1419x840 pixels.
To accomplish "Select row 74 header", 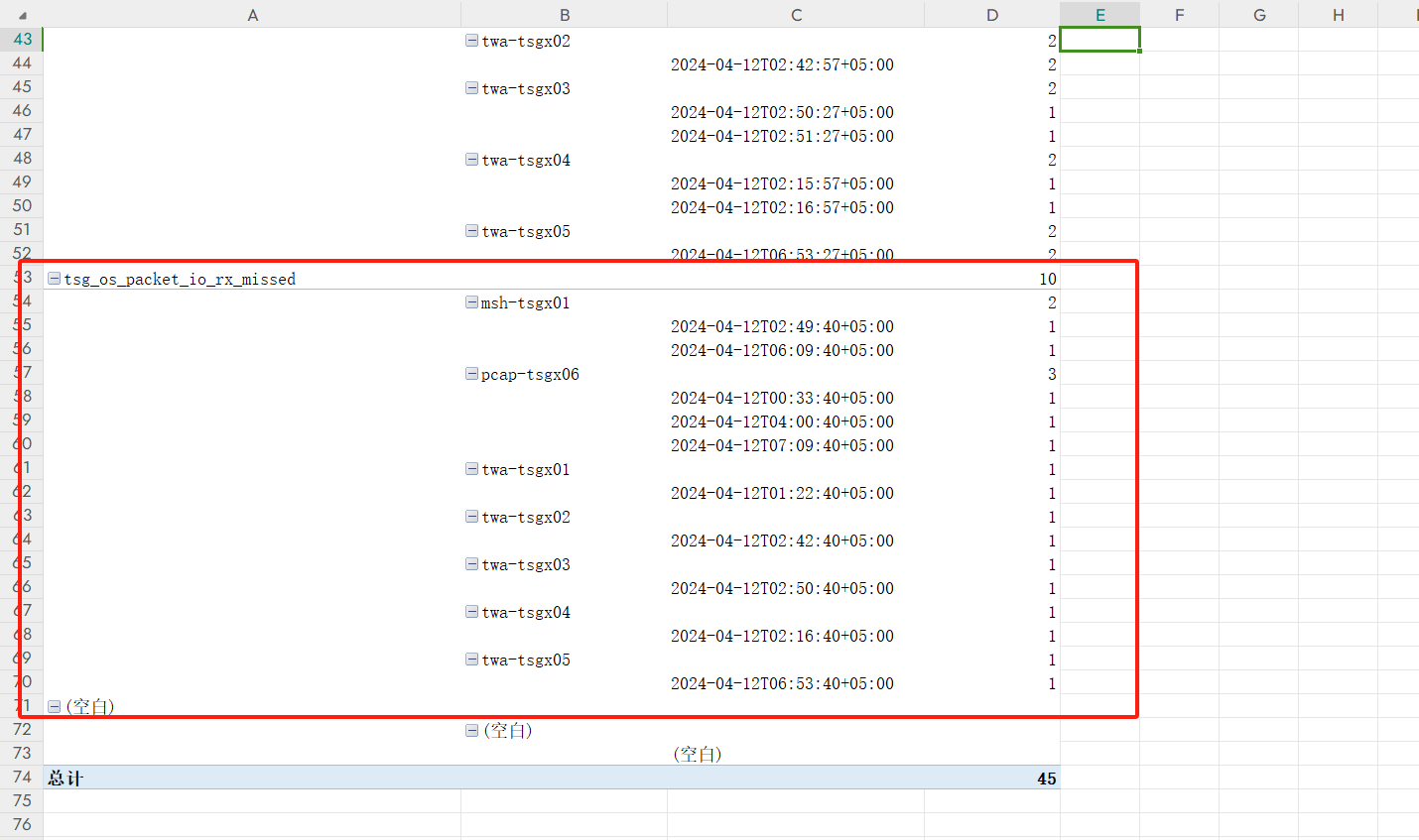I will [x=22, y=778].
